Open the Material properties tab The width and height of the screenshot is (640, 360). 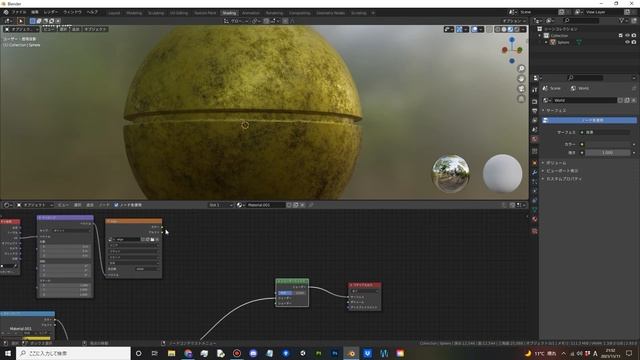pyautogui.click(x=535, y=219)
